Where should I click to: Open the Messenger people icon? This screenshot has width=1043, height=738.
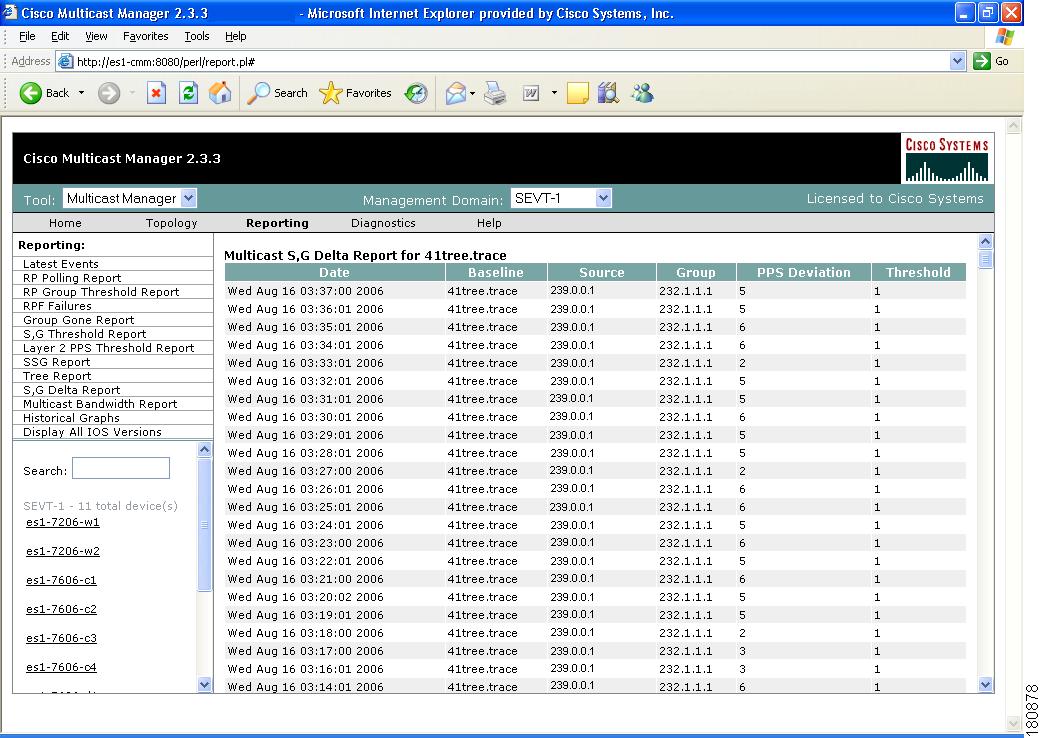tap(643, 93)
